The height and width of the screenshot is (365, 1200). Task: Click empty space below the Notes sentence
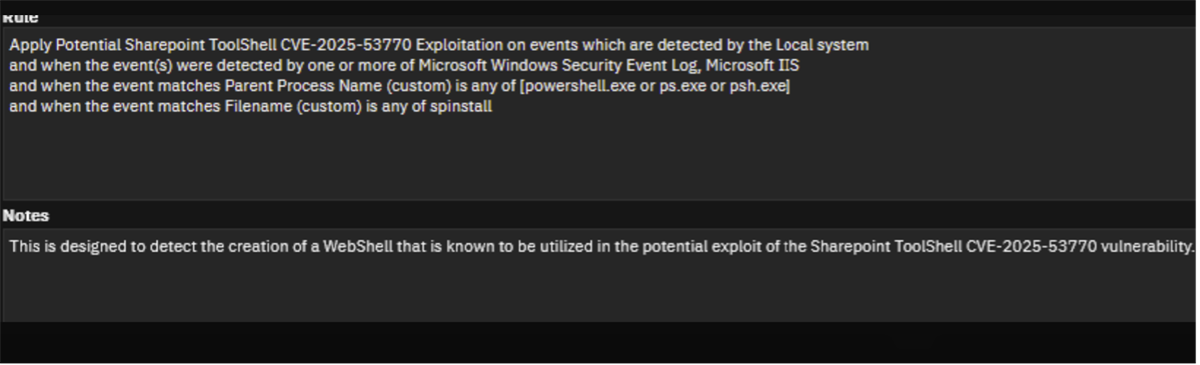(x=598, y=290)
